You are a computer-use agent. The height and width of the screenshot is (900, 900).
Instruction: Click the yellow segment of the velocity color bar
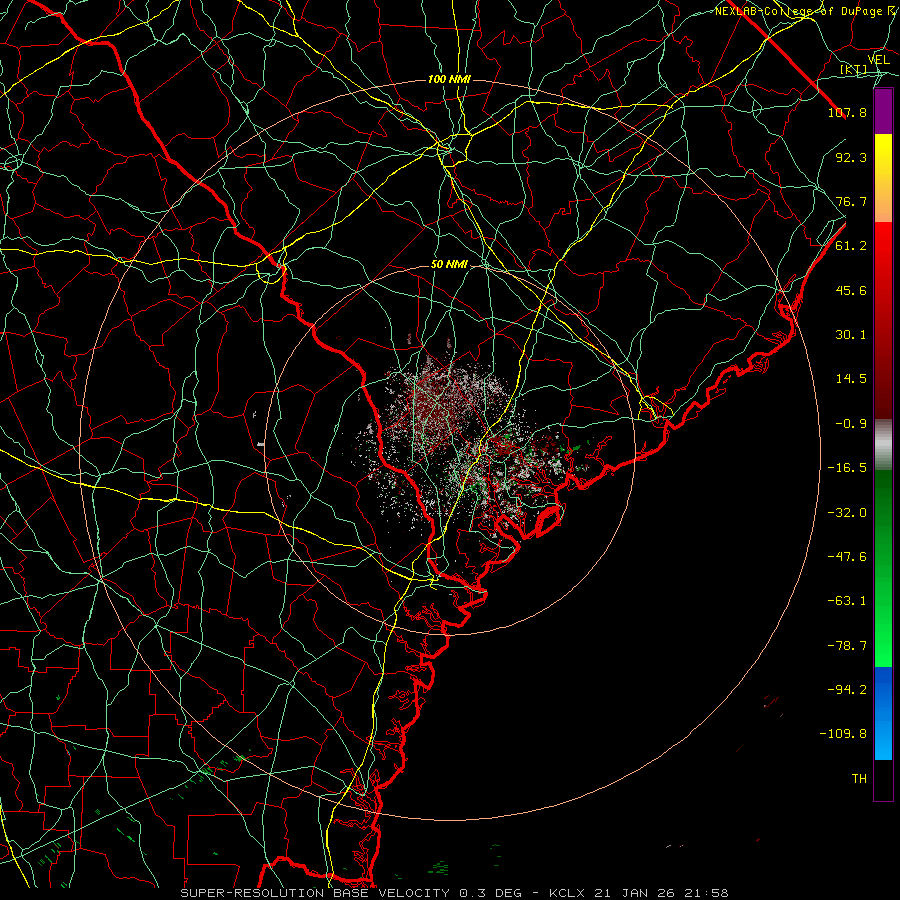883,178
